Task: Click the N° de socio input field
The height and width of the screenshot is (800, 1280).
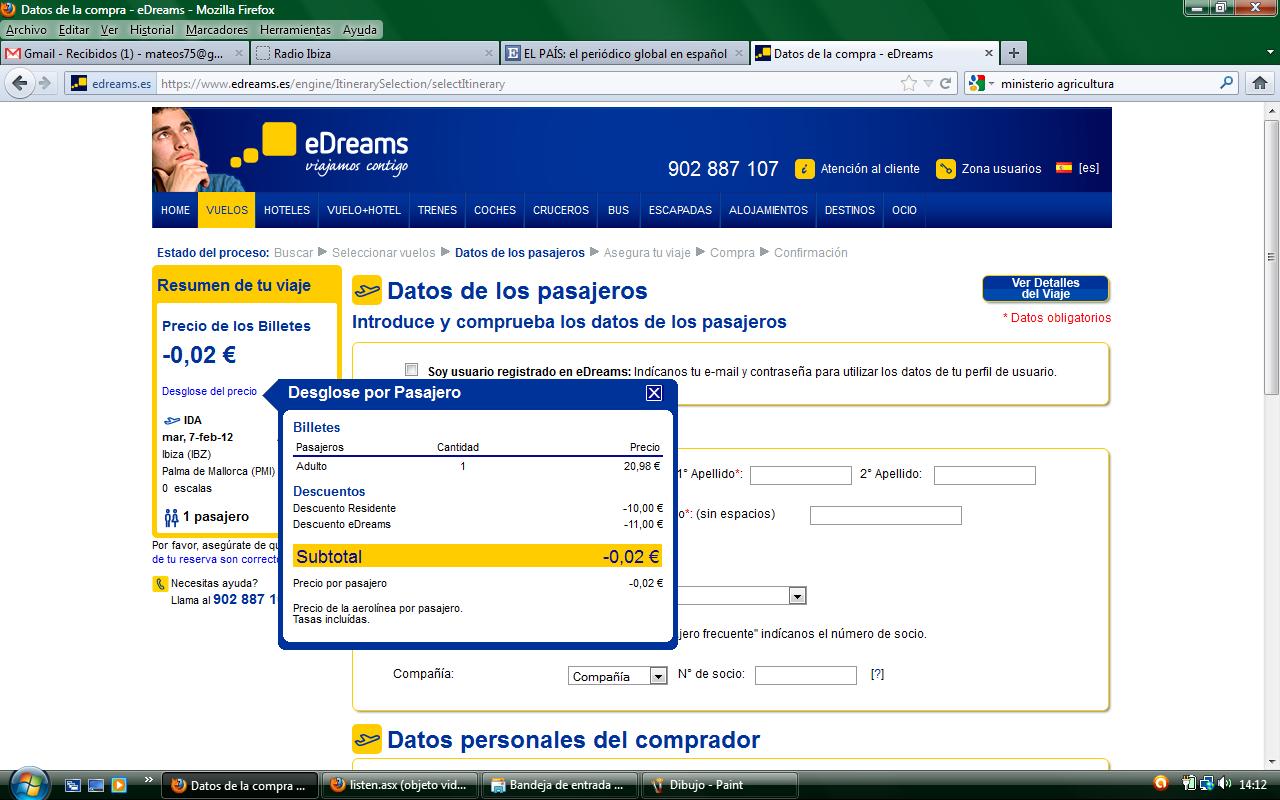Action: [x=806, y=675]
